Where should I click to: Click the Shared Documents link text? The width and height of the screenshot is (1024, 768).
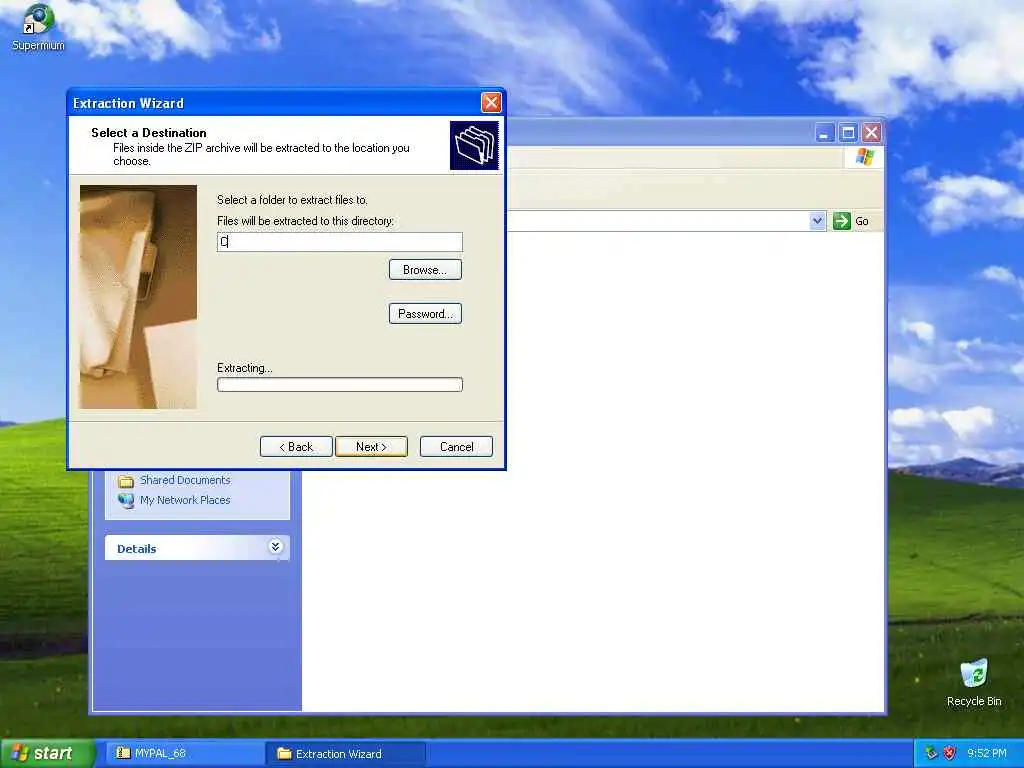[x=185, y=480]
